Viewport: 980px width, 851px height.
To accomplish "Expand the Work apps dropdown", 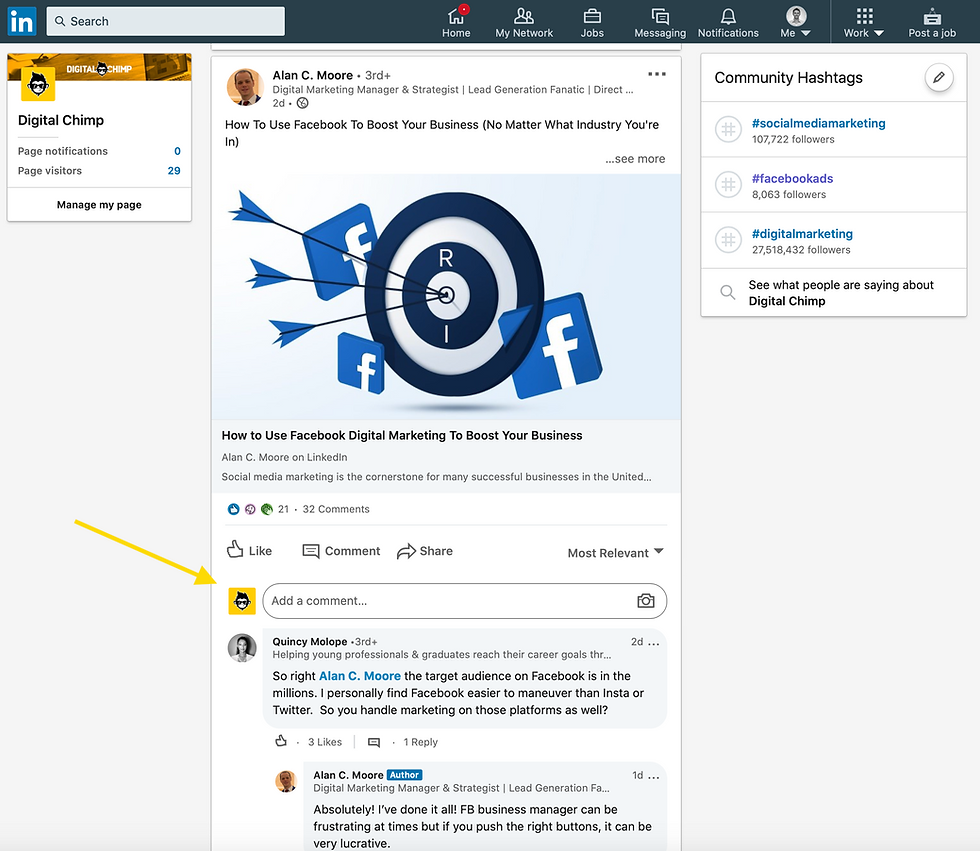I will point(864,22).
